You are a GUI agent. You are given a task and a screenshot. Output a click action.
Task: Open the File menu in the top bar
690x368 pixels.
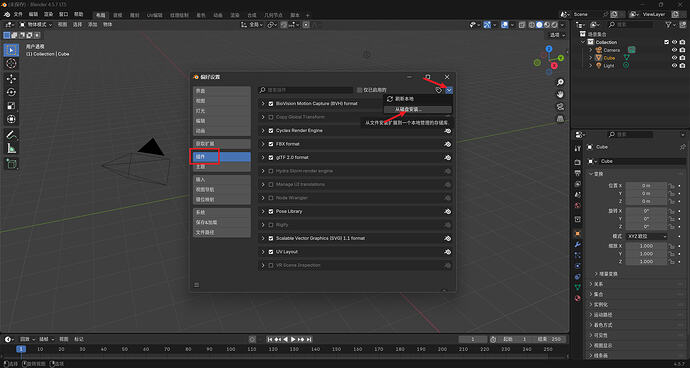(x=18, y=15)
